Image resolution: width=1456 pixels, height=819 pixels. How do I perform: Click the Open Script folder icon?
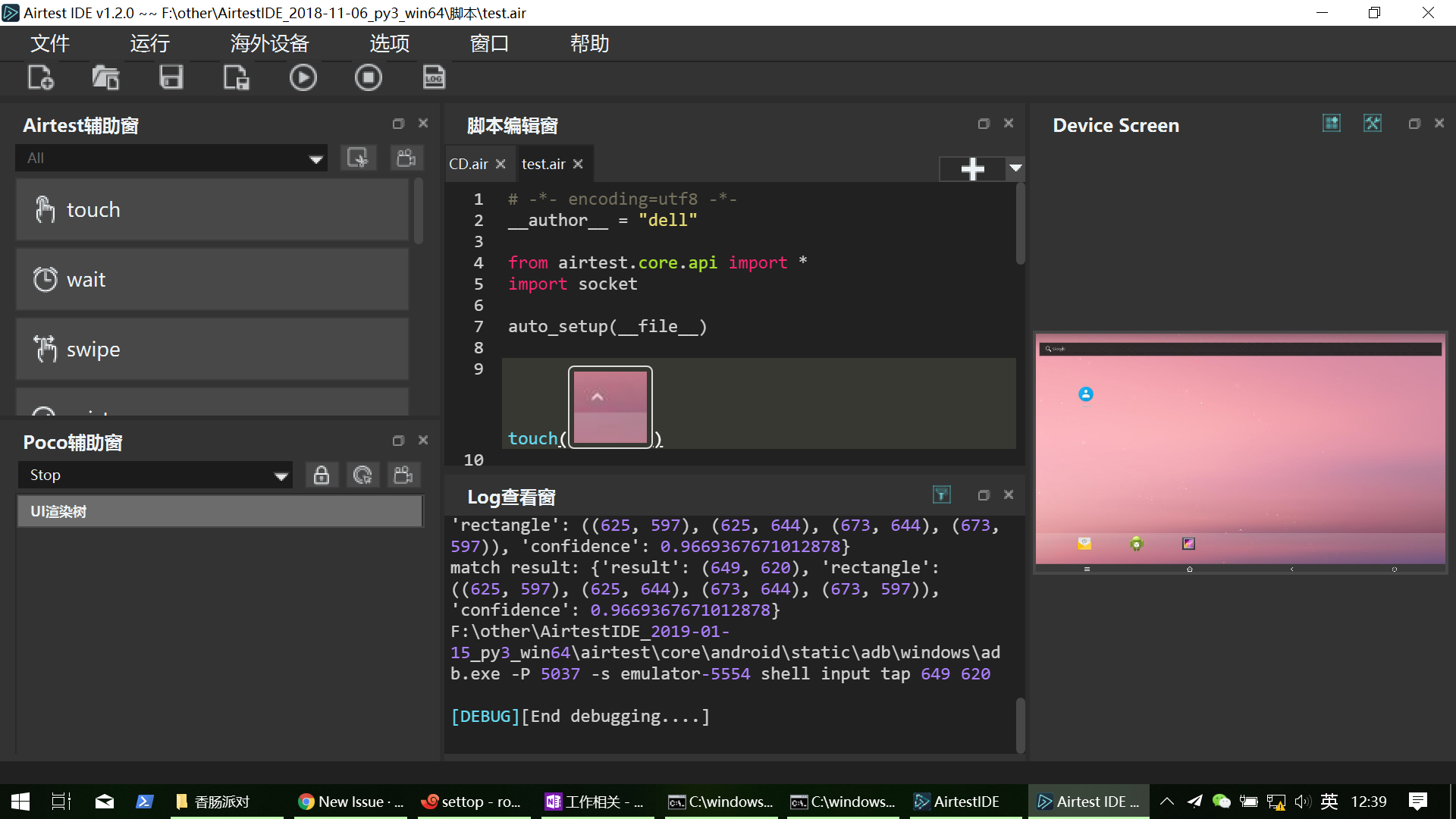[105, 77]
